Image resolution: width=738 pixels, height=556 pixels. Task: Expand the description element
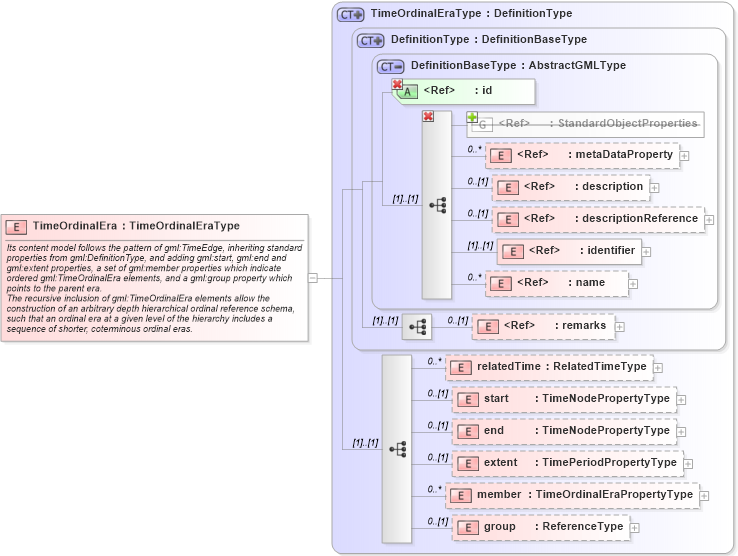[654, 188]
